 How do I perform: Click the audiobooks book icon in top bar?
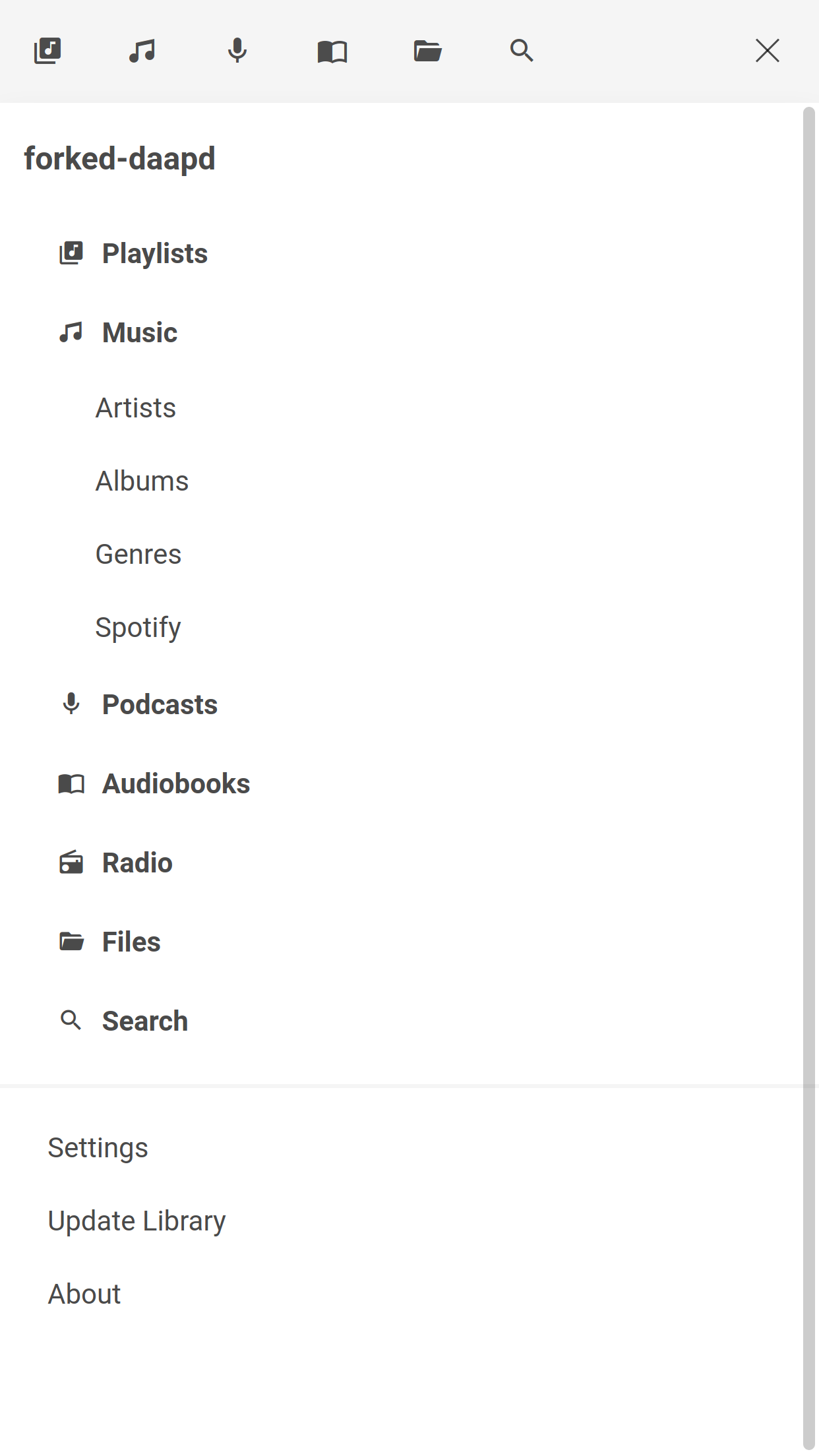click(x=332, y=51)
